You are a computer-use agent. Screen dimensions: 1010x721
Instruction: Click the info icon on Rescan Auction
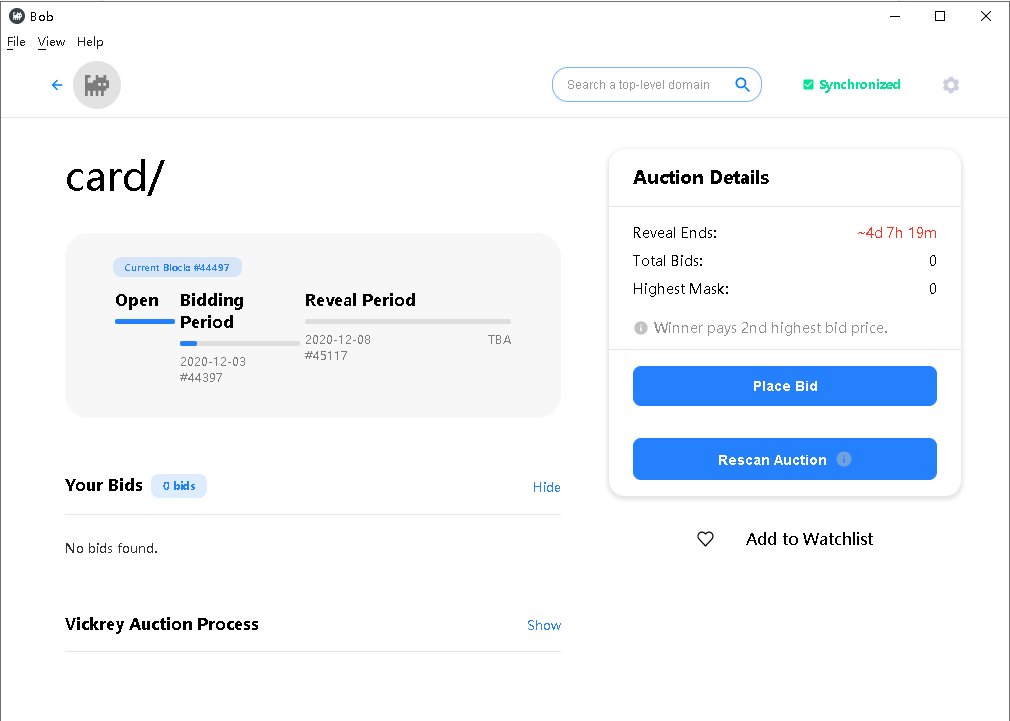click(844, 459)
